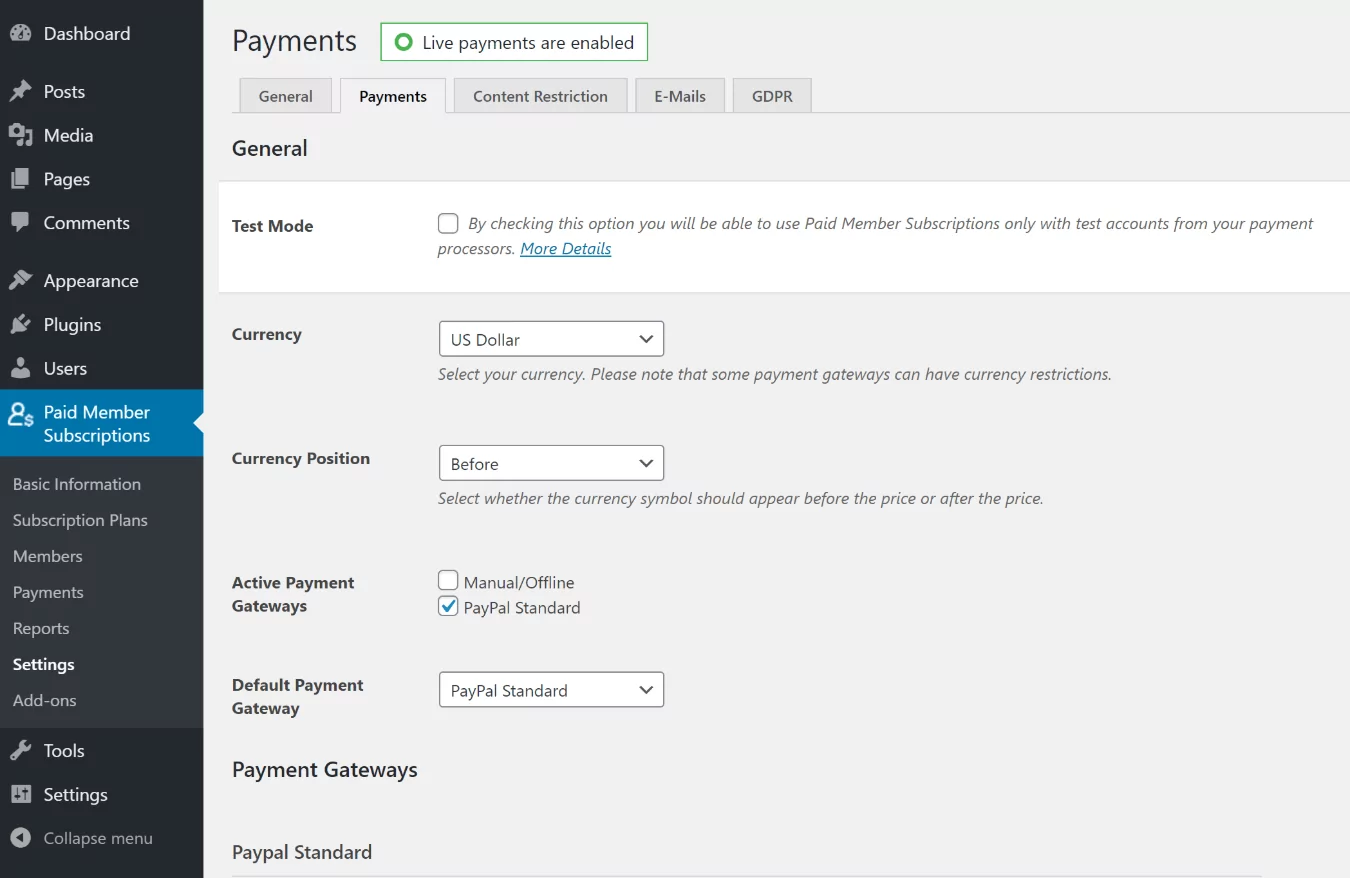Click the Paypal Standard section heading
Viewport: 1350px width, 878px height.
[x=302, y=852]
